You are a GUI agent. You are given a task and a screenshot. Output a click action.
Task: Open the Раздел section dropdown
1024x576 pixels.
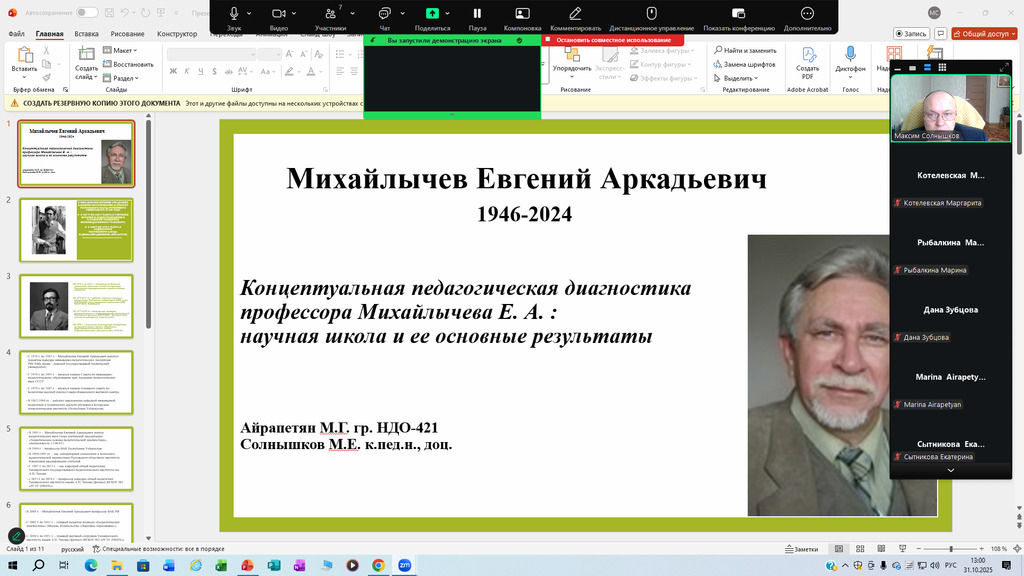click(125, 78)
